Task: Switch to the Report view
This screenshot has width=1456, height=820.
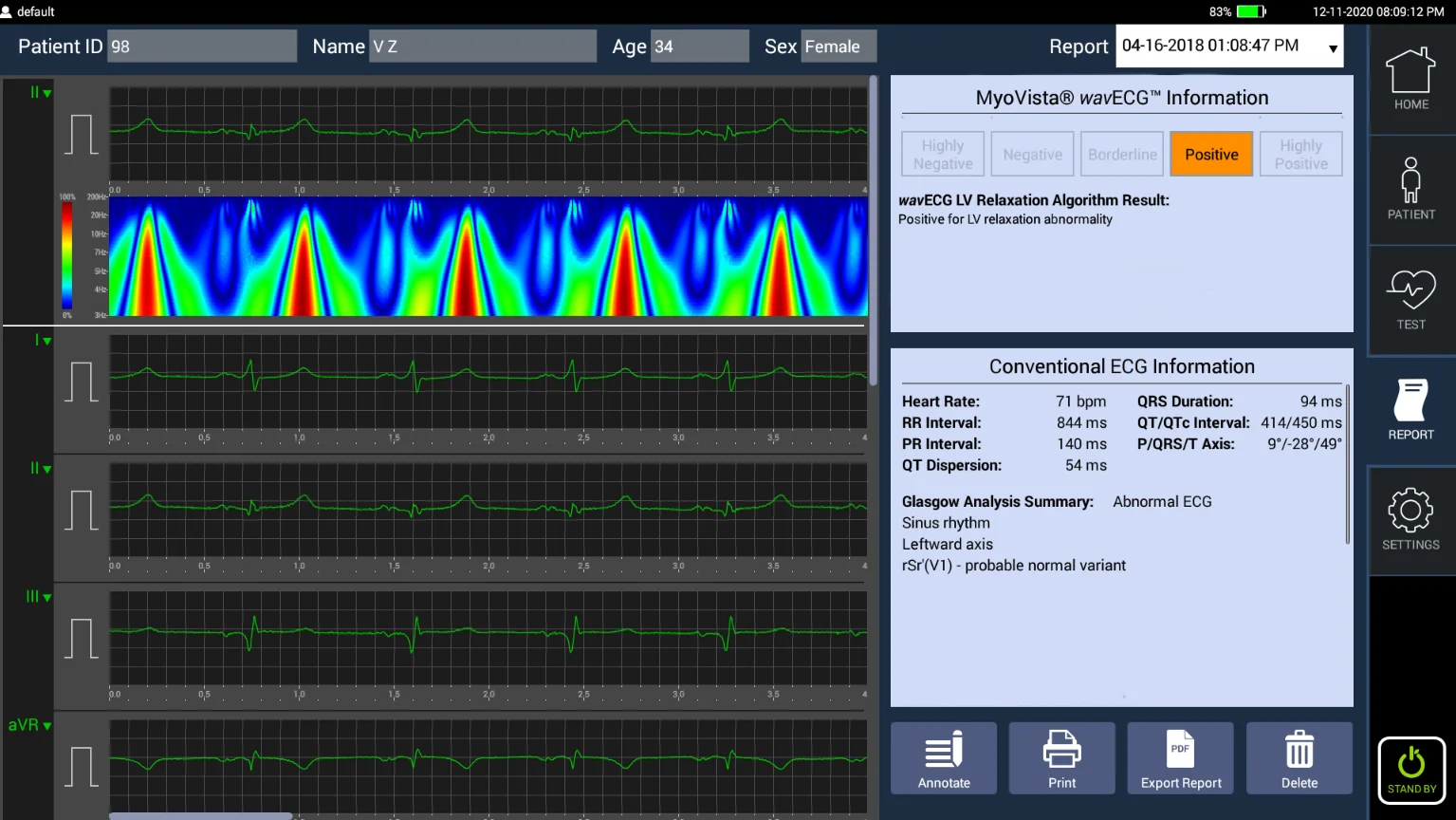Action: coord(1410,410)
